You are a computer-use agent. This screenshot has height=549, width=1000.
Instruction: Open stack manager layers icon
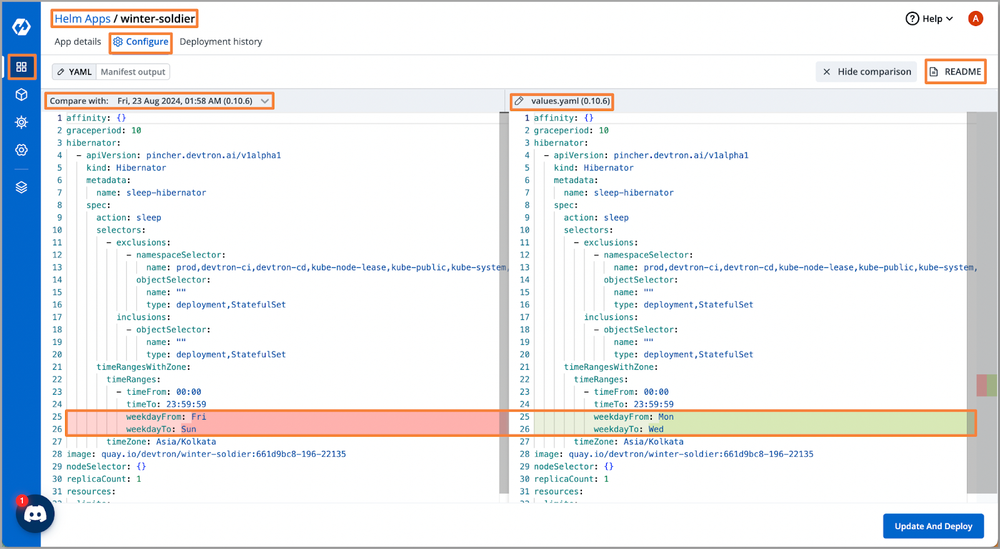tap(21, 187)
